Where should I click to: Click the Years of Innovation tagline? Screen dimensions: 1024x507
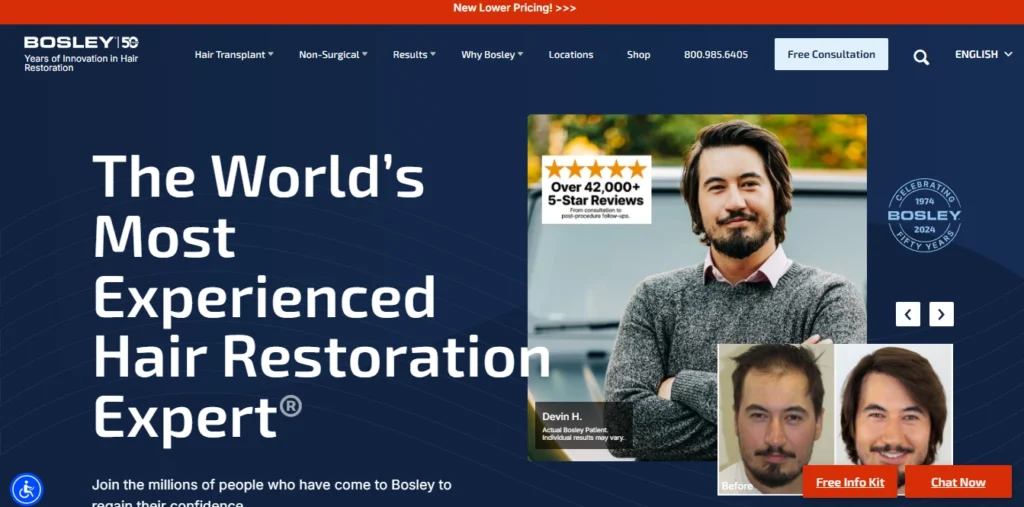pos(81,63)
